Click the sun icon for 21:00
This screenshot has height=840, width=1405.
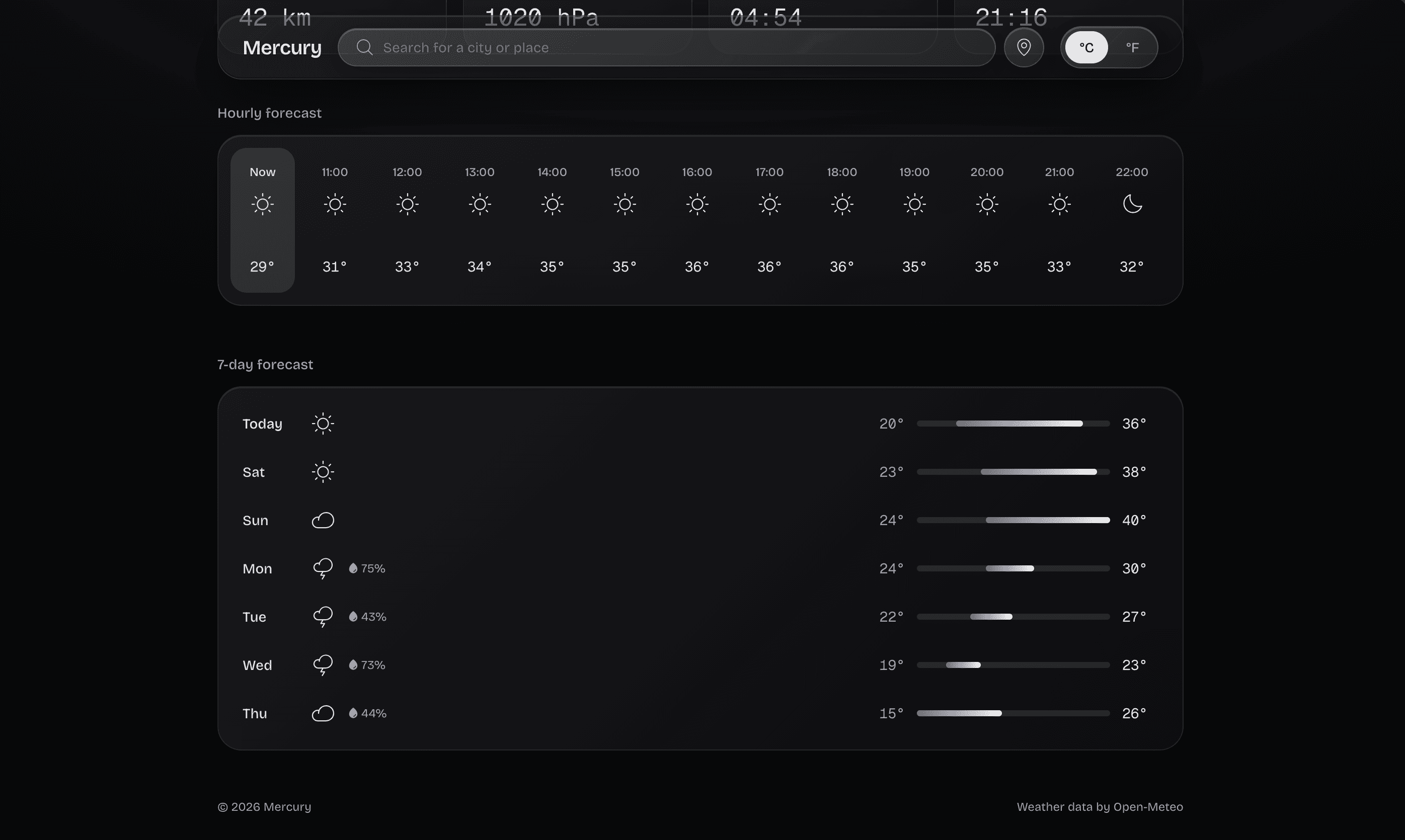[x=1060, y=204]
